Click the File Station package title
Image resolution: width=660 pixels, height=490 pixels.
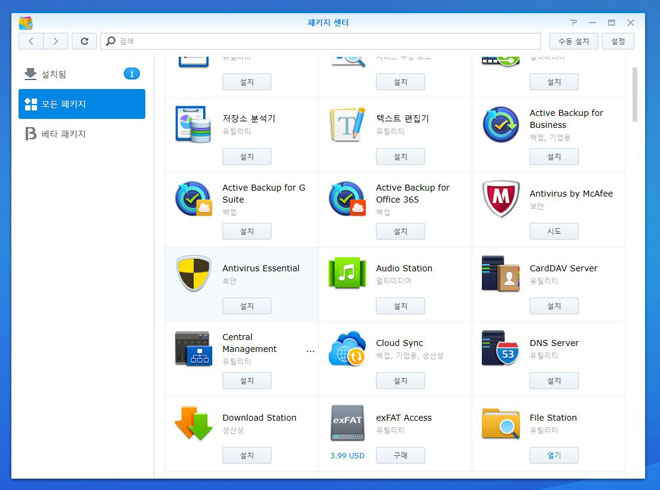(553, 418)
